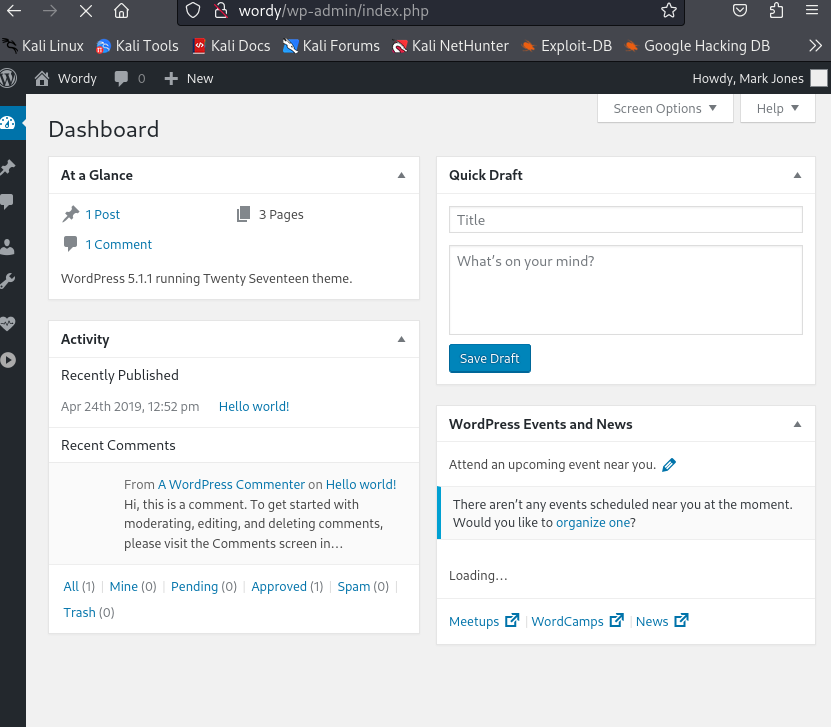The width and height of the screenshot is (831, 727).
Task: Open Exploit-DB bookmark
Action: click(x=567, y=46)
